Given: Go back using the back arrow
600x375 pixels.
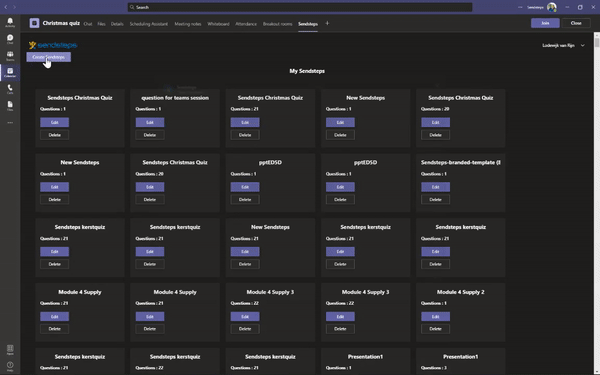Looking at the screenshot, I should (6, 7).
